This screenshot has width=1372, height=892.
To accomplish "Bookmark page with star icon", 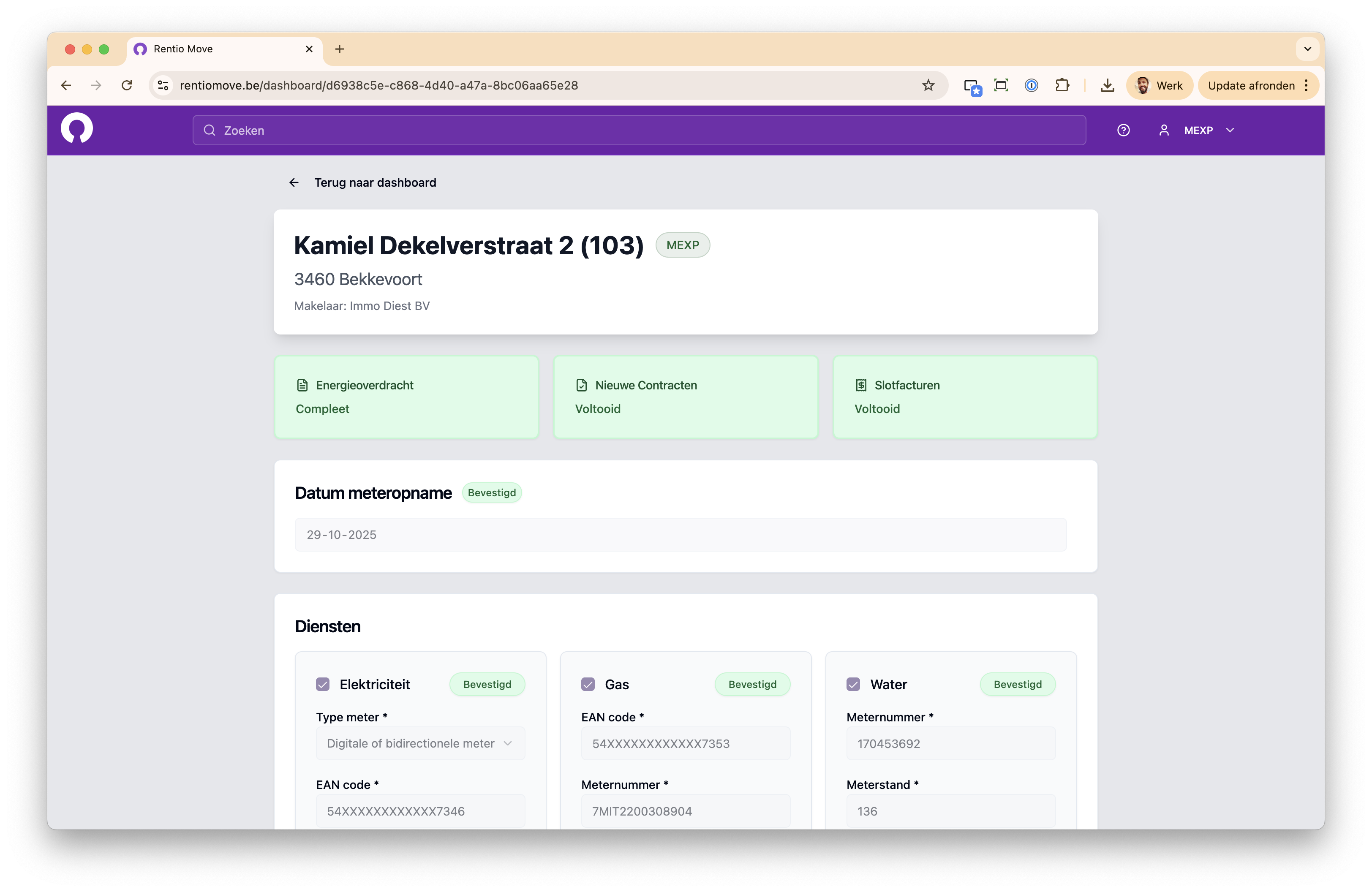I will [x=928, y=85].
